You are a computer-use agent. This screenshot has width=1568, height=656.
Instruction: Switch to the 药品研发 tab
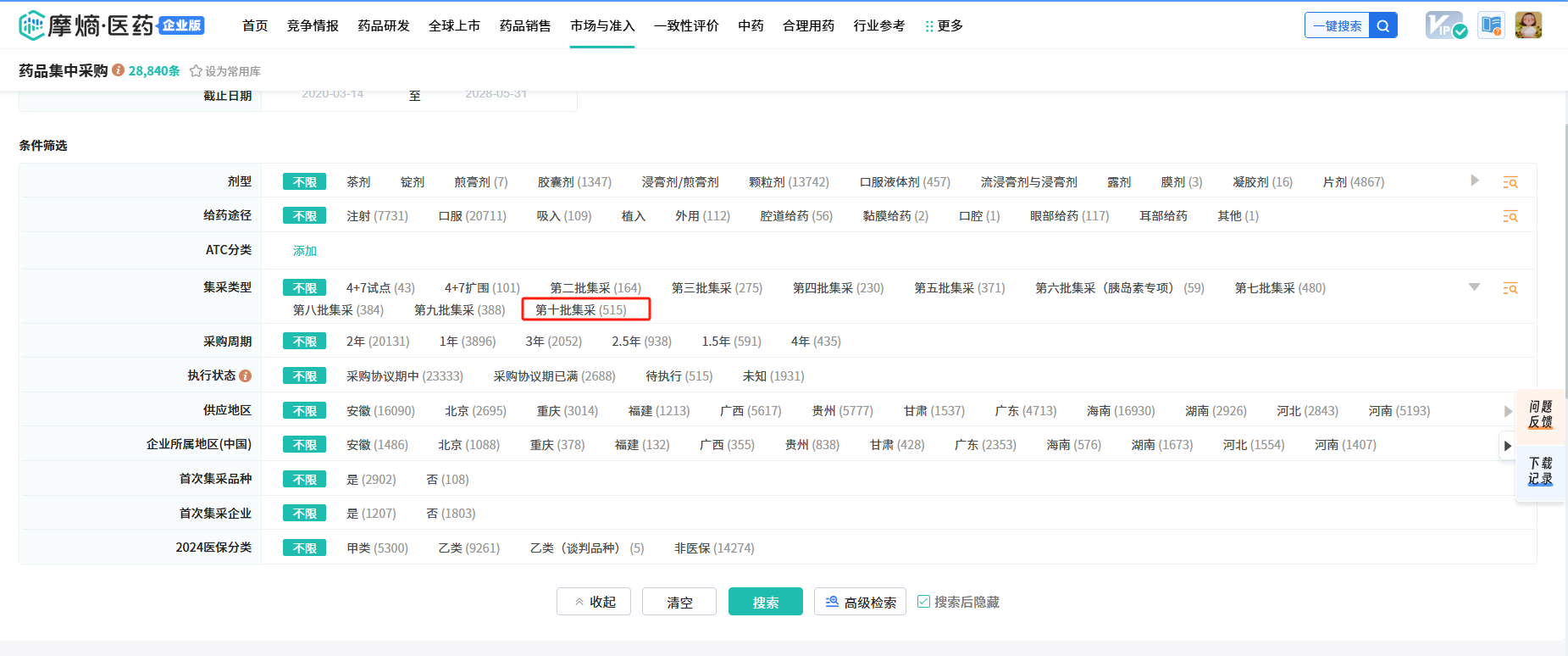point(383,25)
